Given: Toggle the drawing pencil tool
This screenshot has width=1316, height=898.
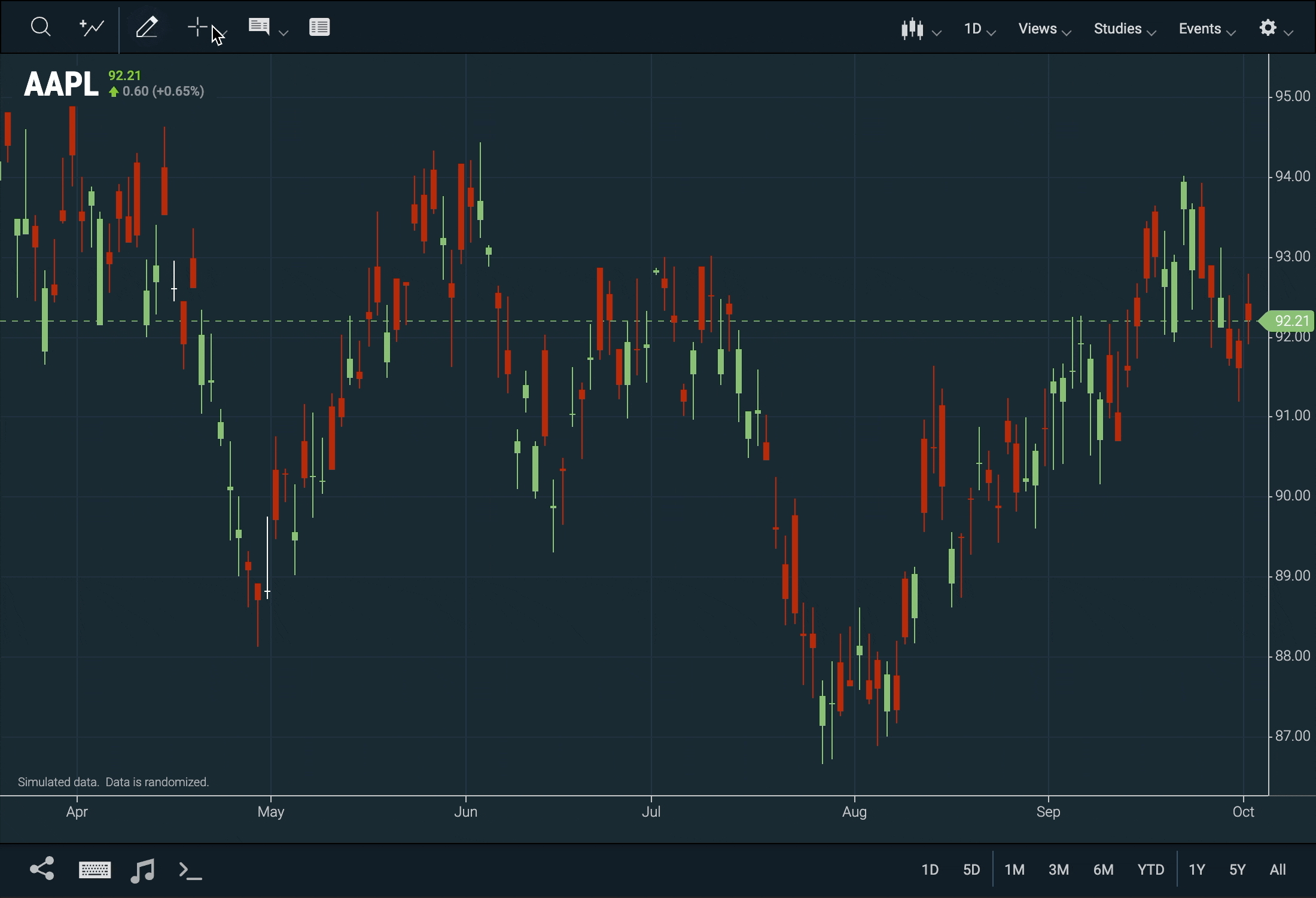Looking at the screenshot, I should 147,27.
